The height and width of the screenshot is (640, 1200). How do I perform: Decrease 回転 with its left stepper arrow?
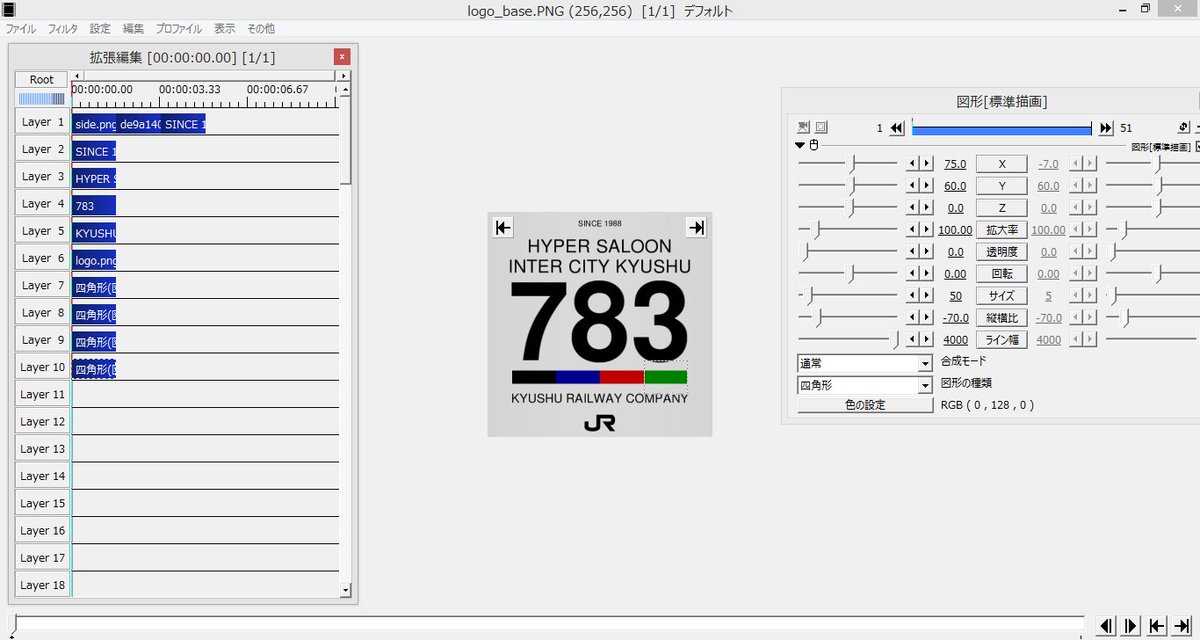[x=913, y=274]
